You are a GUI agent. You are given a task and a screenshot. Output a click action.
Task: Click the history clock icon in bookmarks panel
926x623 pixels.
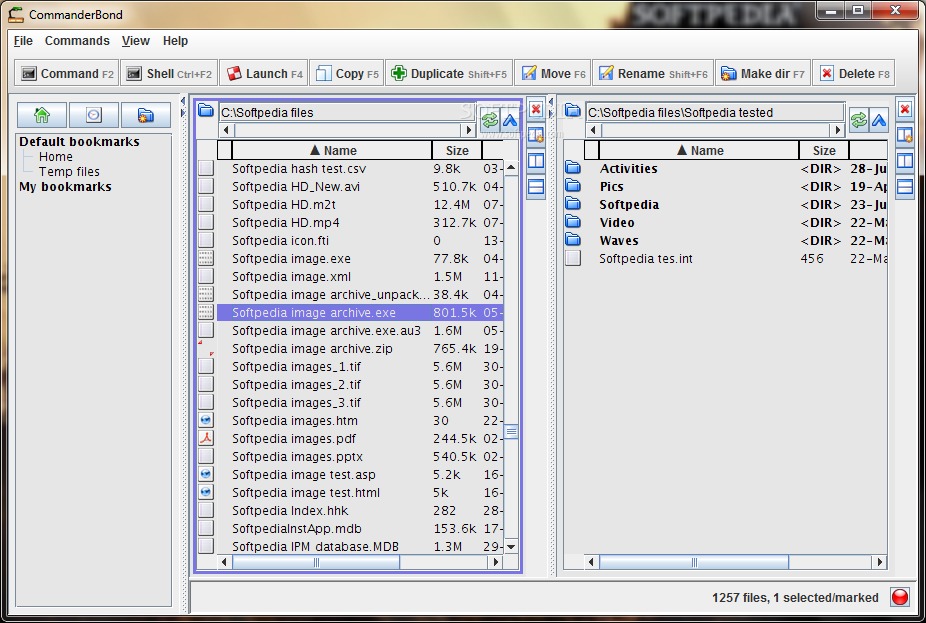tap(94, 115)
